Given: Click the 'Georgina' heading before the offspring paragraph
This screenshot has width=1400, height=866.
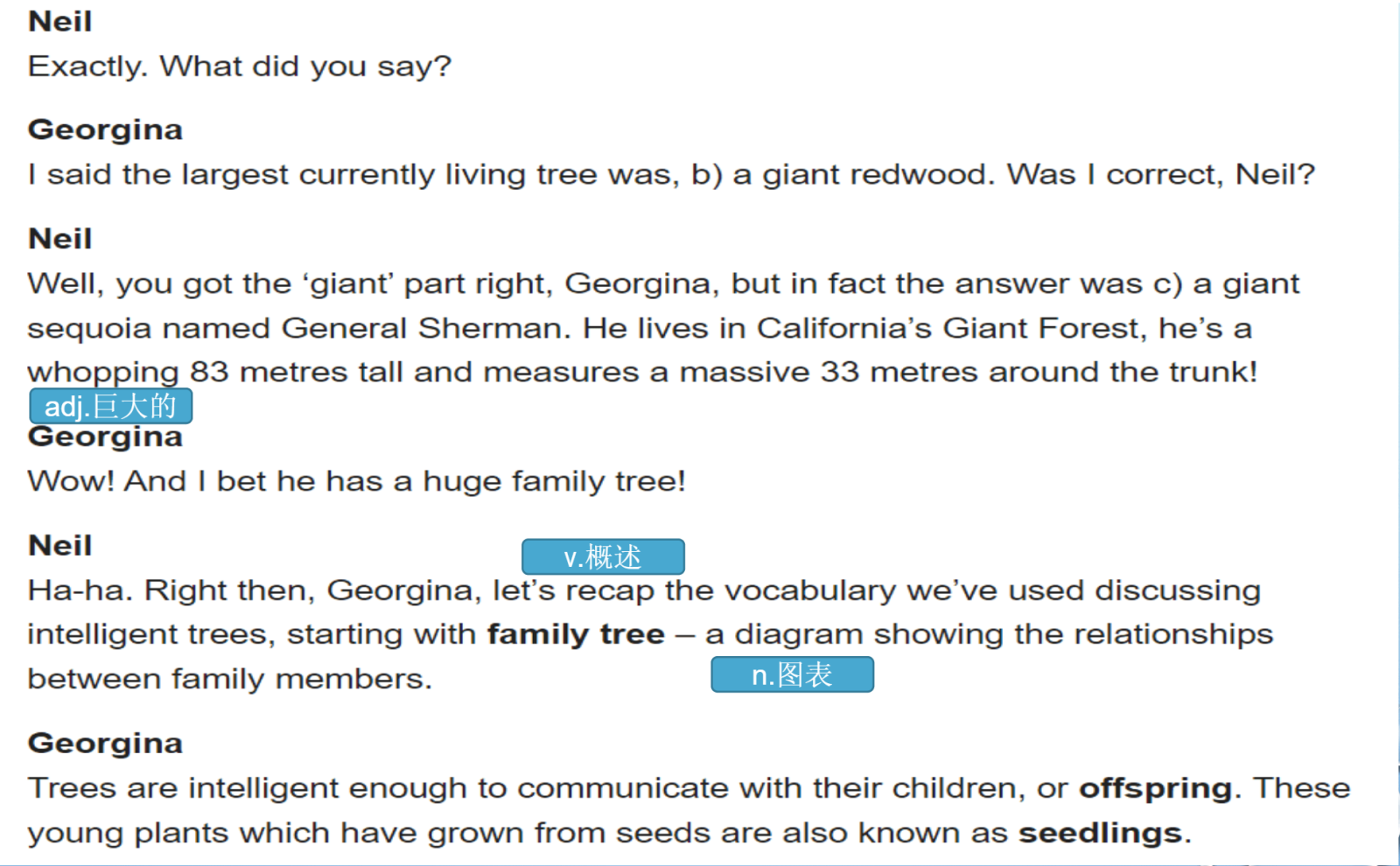Looking at the screenshot, I should [105, 744].
